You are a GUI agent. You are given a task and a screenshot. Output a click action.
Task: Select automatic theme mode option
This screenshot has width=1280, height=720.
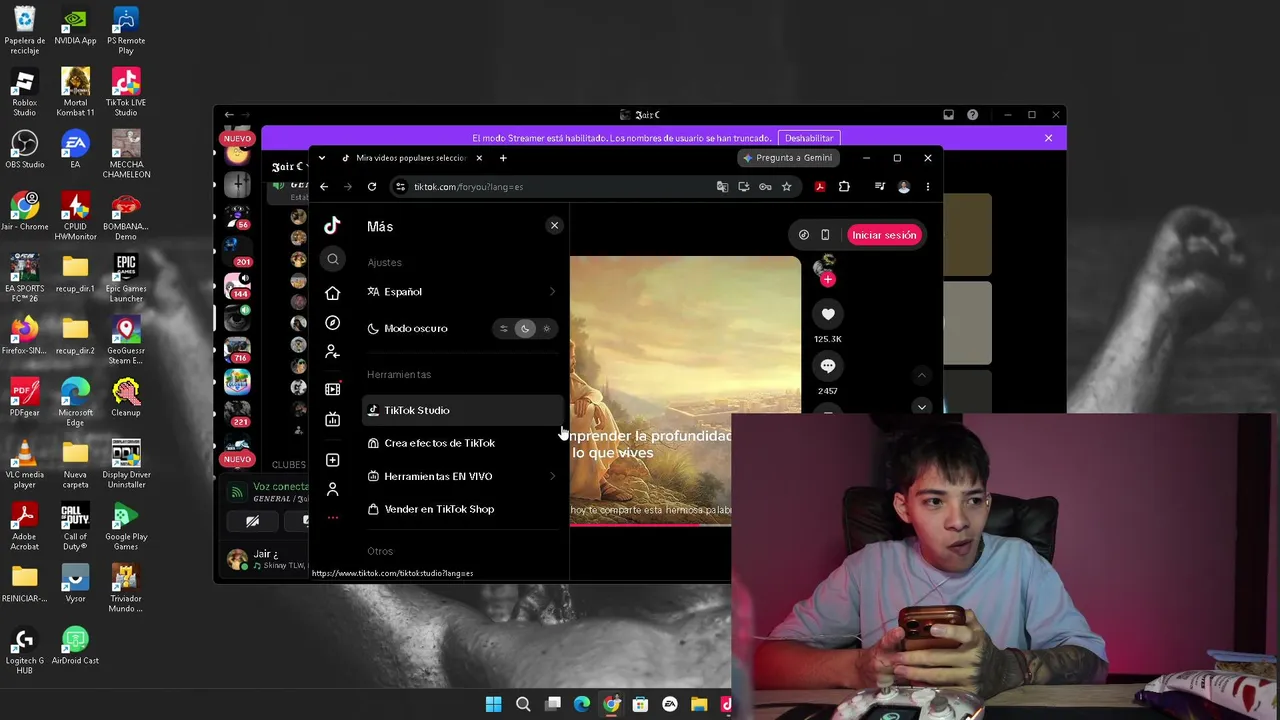tap(504, 329)
